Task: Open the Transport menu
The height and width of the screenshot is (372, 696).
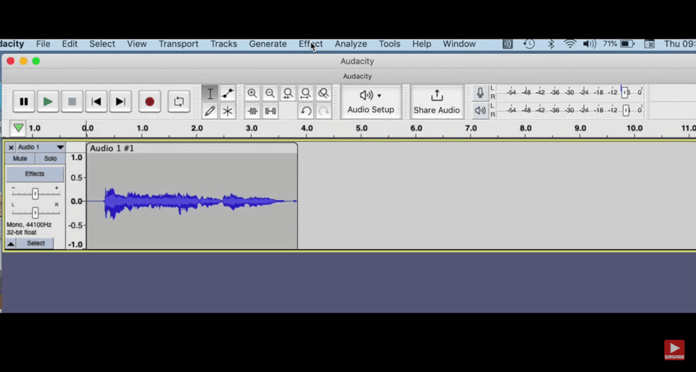Action: coord(178,44)
